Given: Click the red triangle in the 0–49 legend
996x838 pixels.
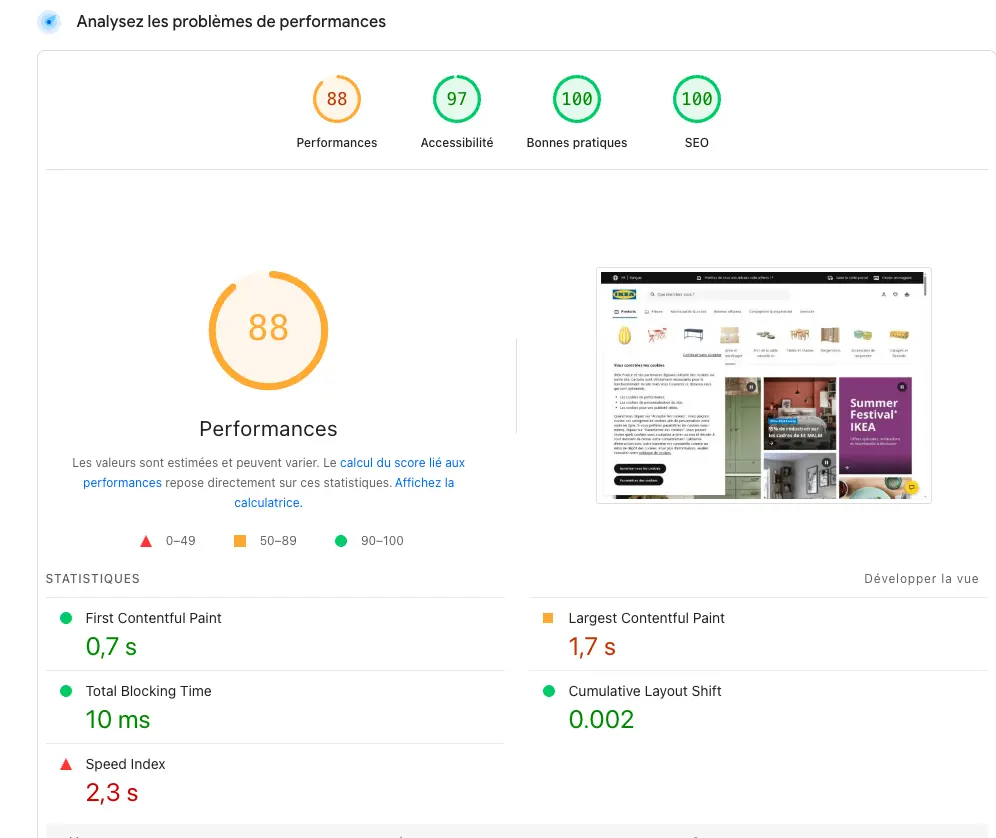Looking at the screenshot, I should coord(145,540).
